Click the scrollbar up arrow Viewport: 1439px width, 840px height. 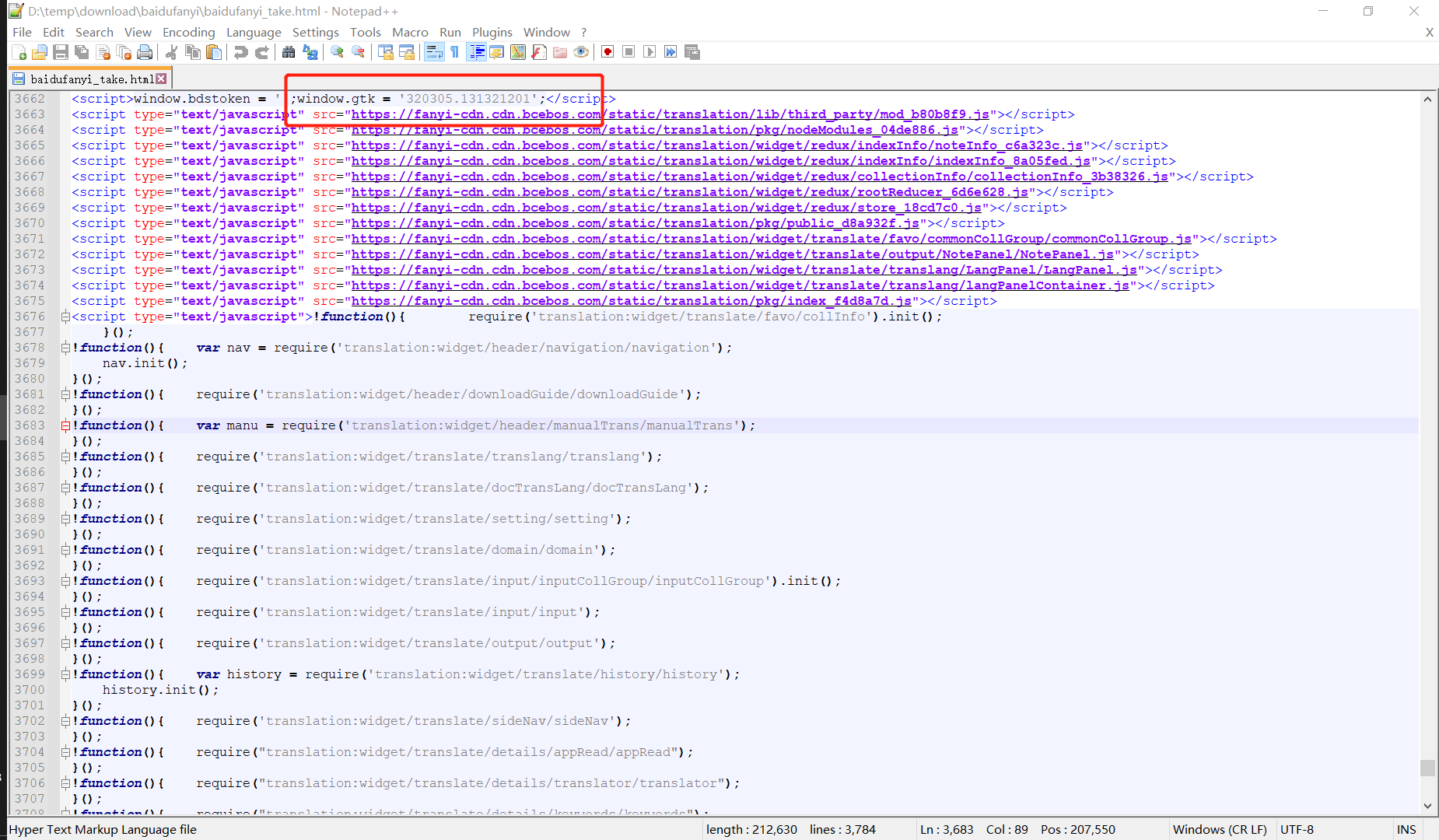pos(1427,99)
